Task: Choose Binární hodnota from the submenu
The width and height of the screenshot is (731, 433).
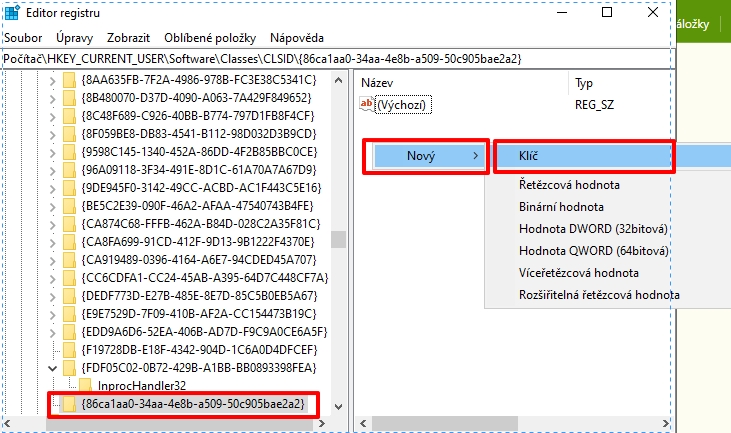Action: (x=561, y=207)
